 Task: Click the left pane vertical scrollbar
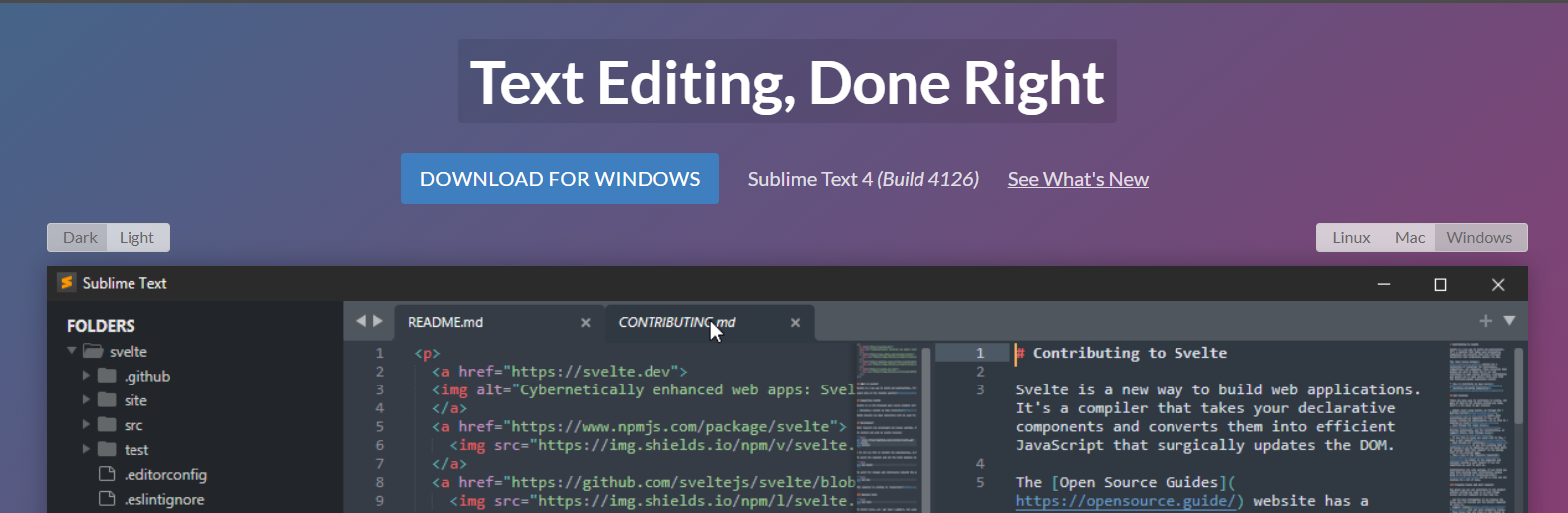[x=926, y=428]
